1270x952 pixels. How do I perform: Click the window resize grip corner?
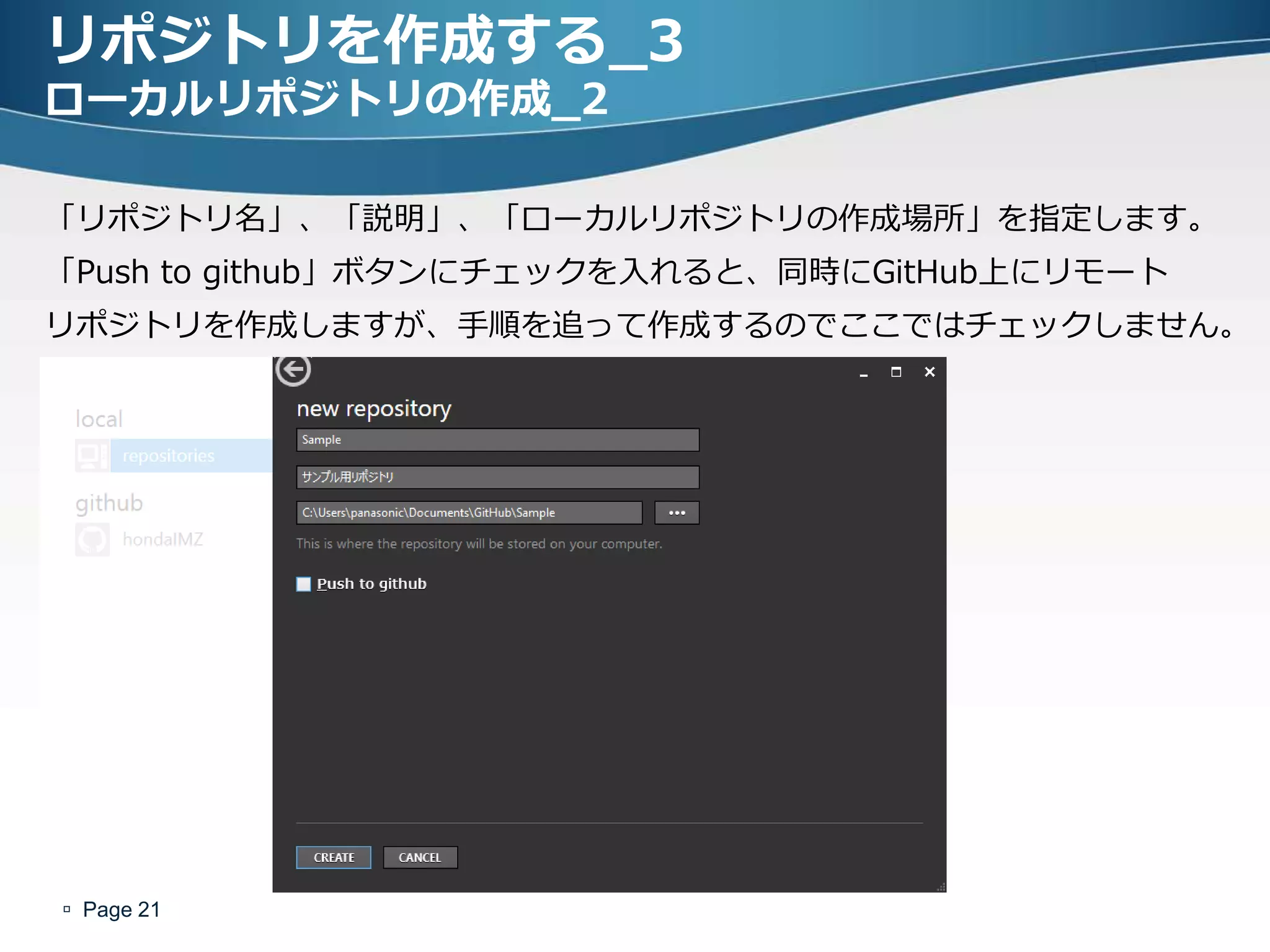coord(941,887)
